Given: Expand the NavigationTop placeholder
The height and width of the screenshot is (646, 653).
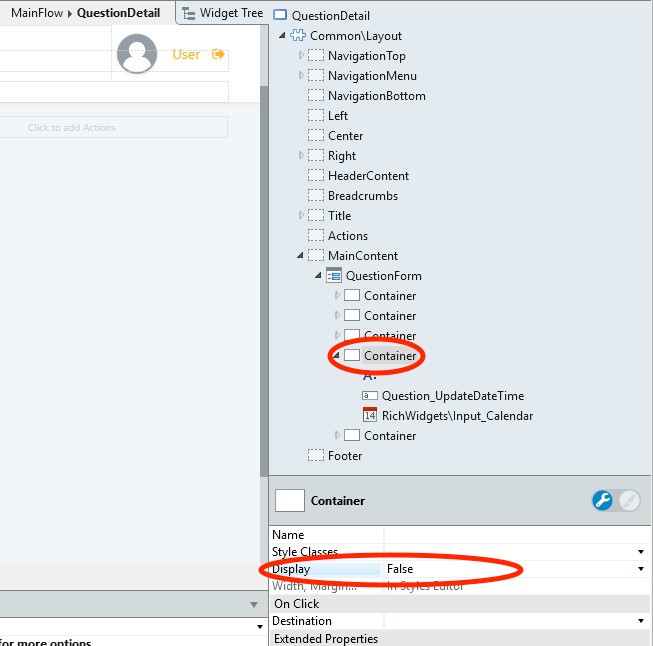Looking at the screenshot, I should (301, 55).
